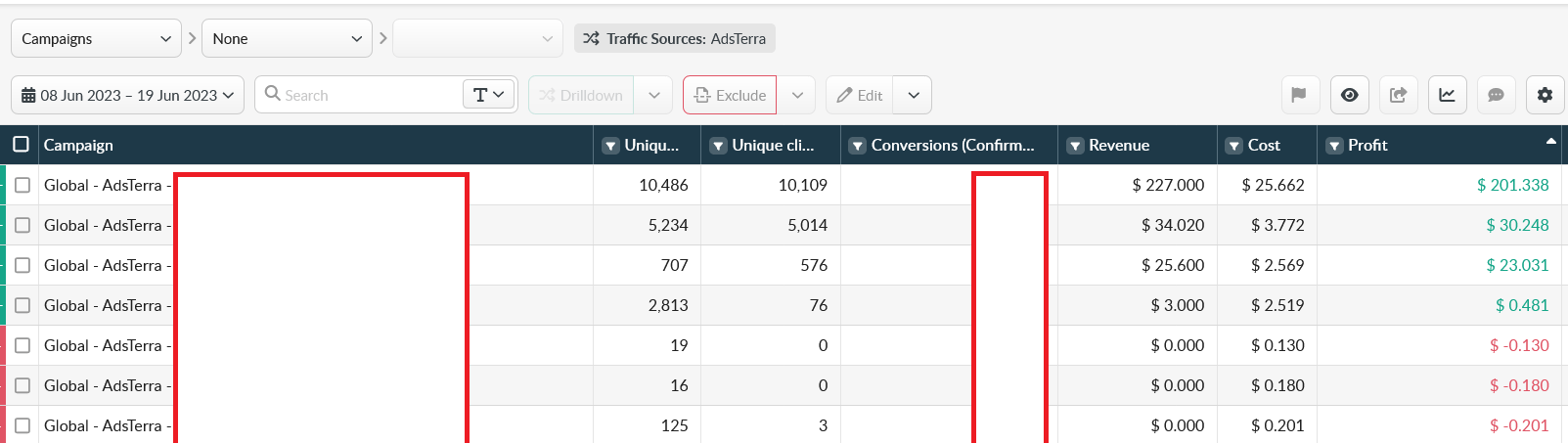The height and width of the screenshot is (443, 1568).
Task: Click the filter icon on Revenue column
Action: pyautogui.click(x=1075, y=146)
